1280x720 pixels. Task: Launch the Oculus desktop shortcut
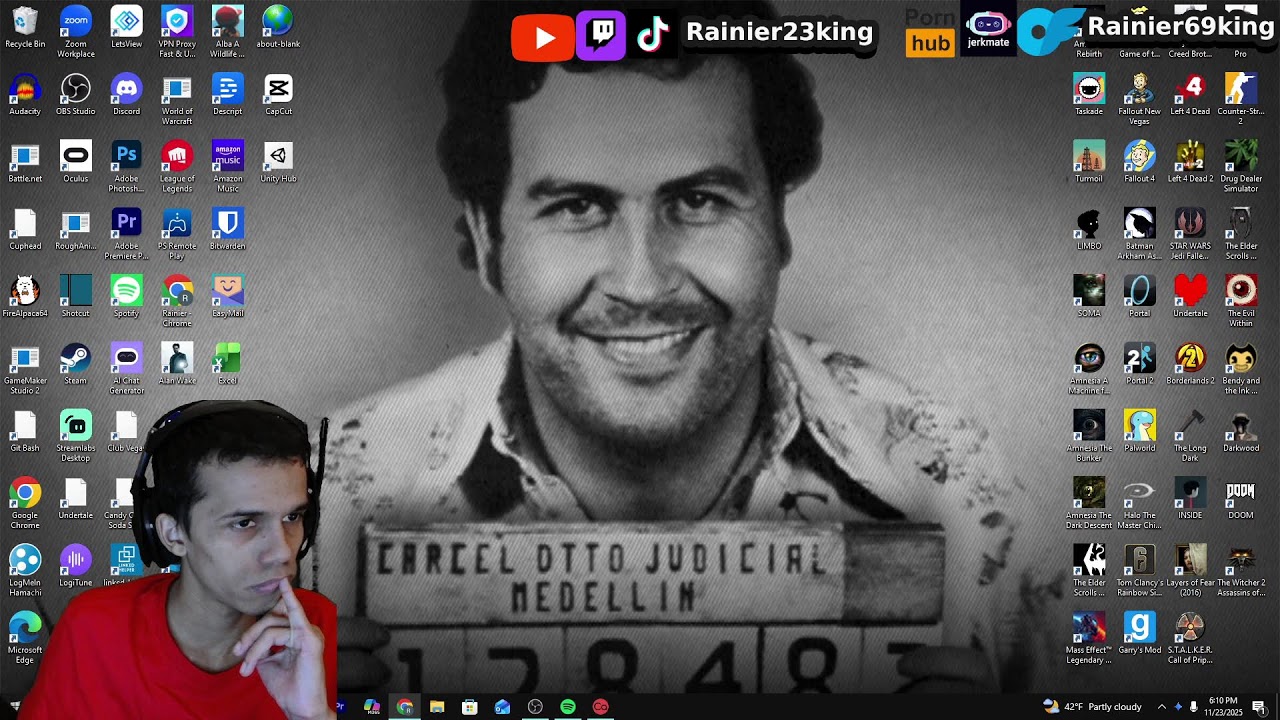pos(76,162)
